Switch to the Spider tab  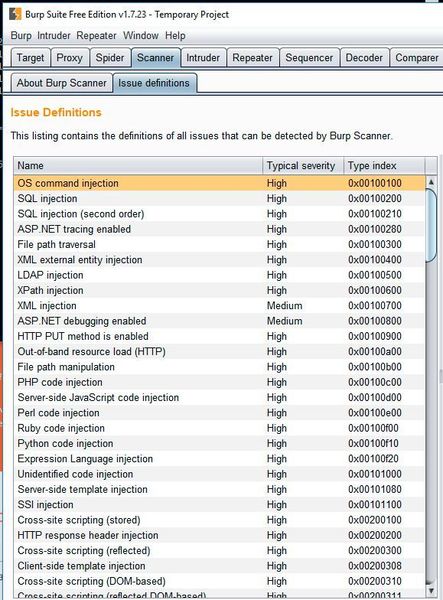[x=110, y=58]
